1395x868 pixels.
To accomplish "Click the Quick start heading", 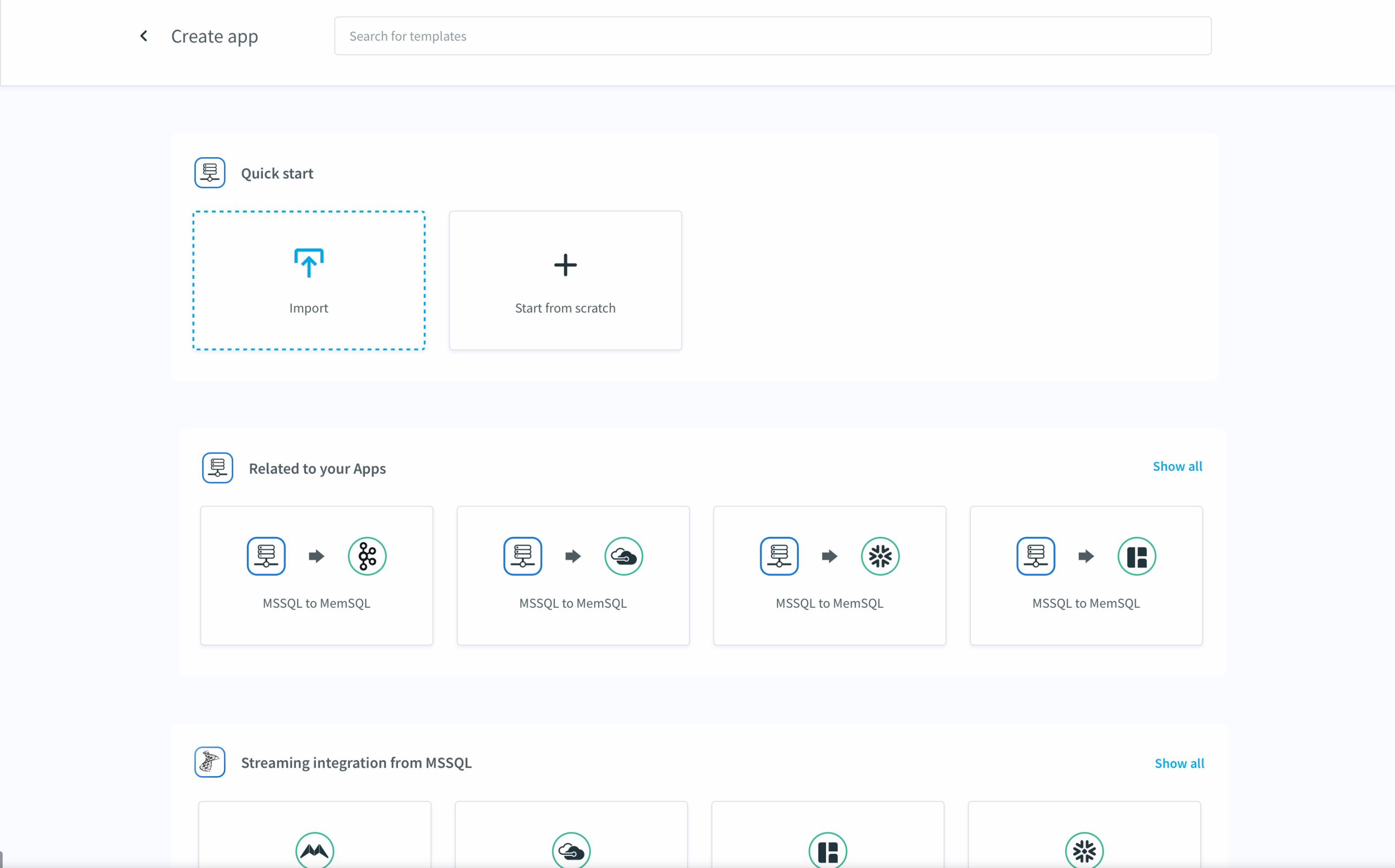I will [x=277, y=174].
